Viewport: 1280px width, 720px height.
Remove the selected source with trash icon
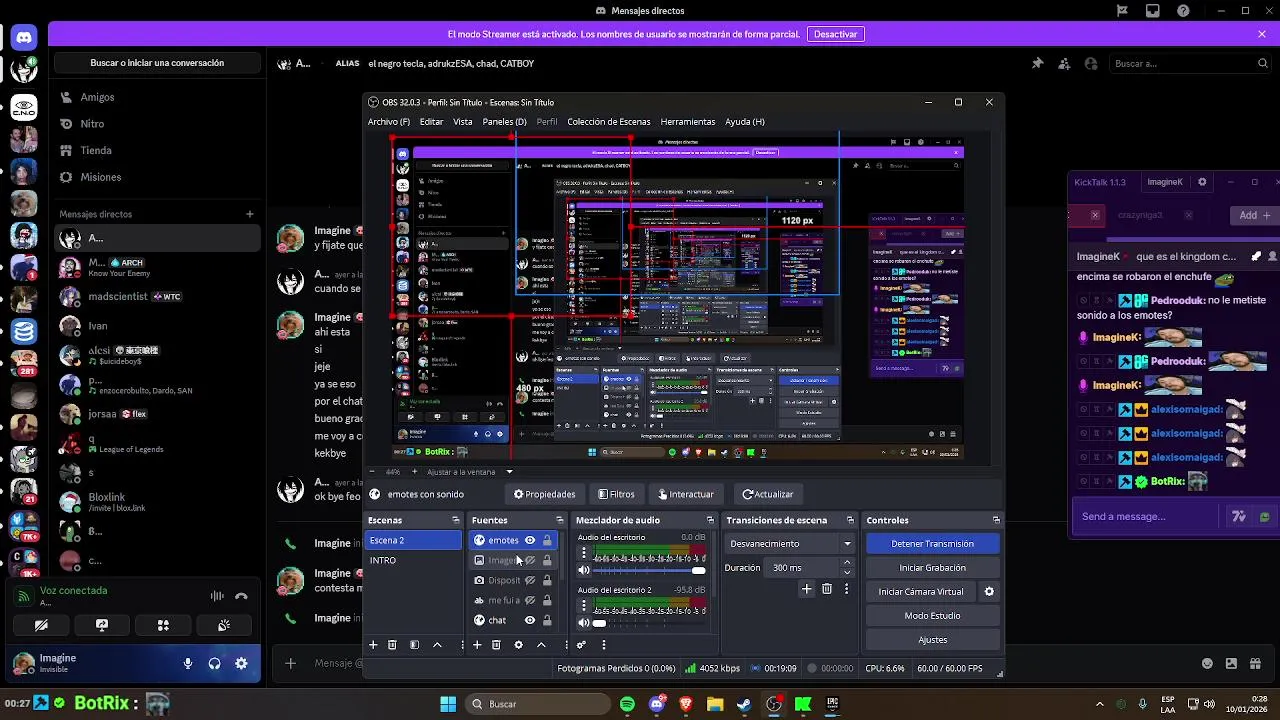coord(496,645)
